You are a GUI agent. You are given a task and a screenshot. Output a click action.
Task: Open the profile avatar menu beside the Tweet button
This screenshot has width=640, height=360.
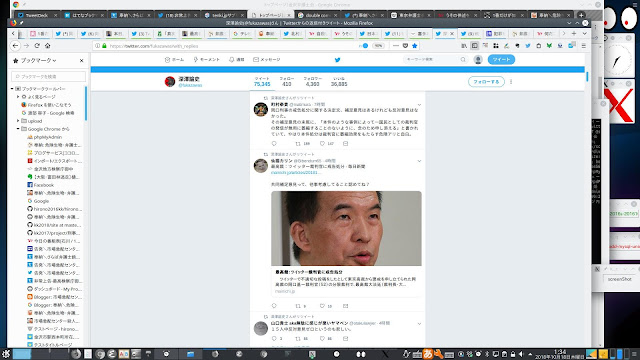click(x=478, y=60)
